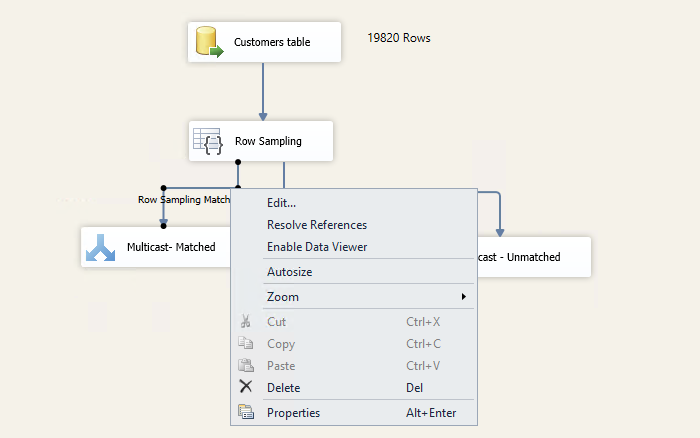700x438 pixels.
Task: Choose Edit... from the context menu
Action: point(281,203)
